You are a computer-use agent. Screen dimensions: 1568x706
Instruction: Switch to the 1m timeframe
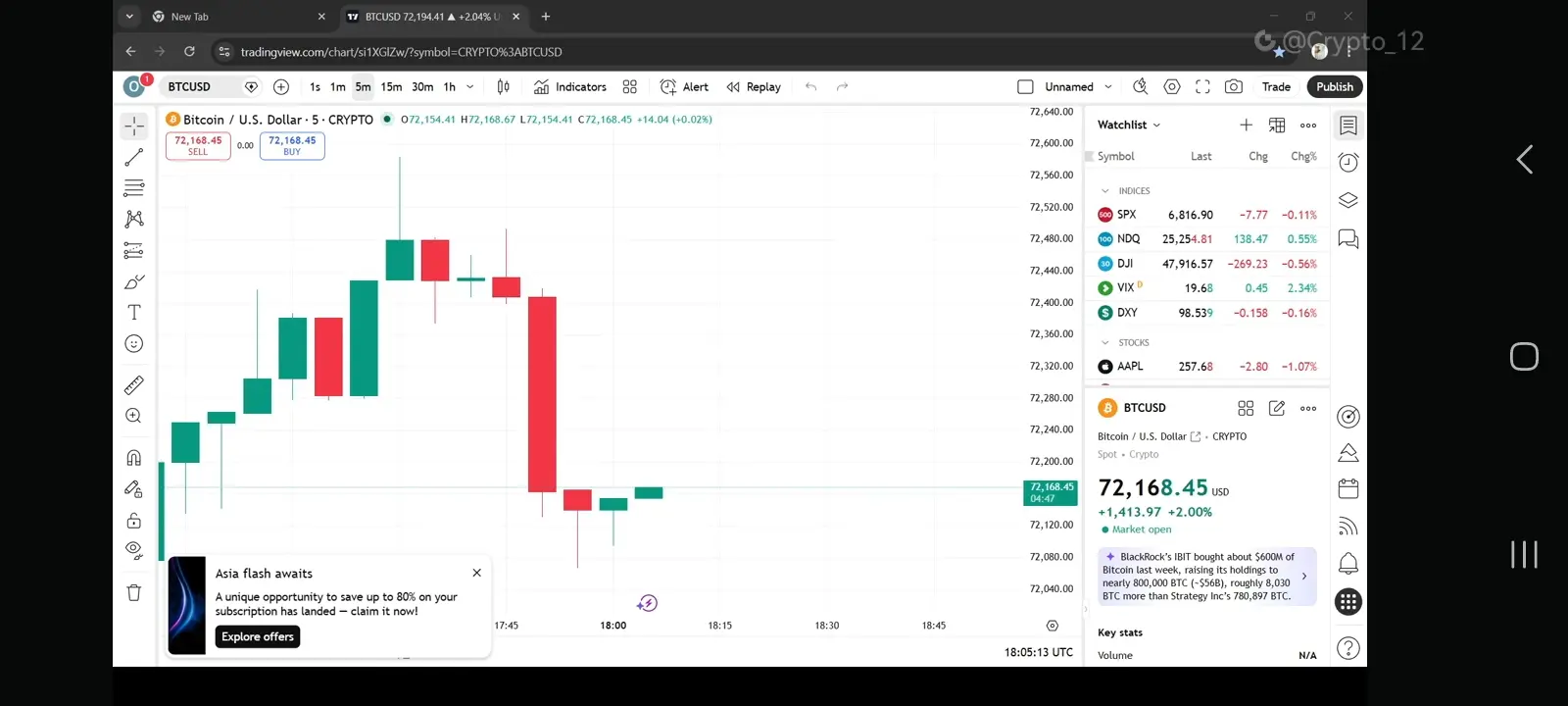click(x=337, y=87)
